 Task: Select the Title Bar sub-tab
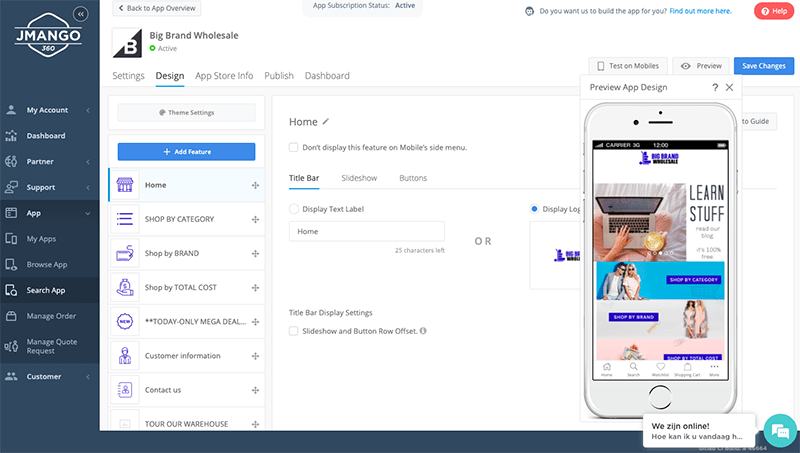coord(304,178)
